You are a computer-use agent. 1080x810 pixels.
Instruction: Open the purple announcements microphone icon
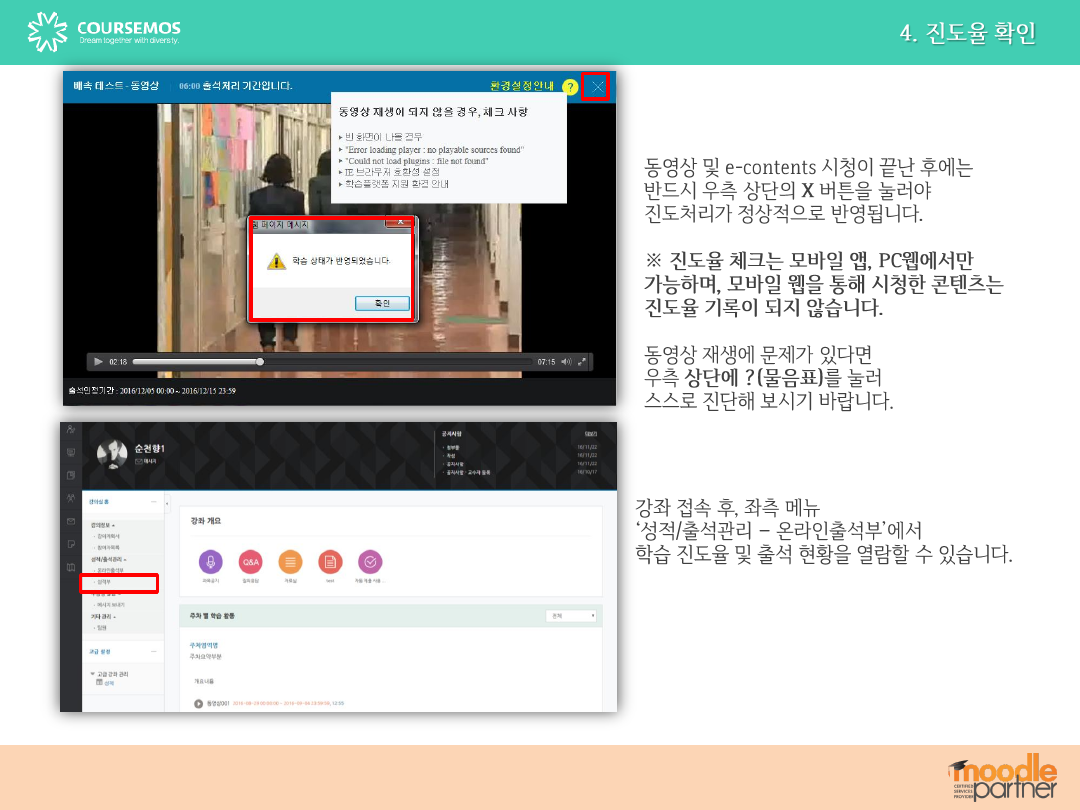click(x=211, y=562)
